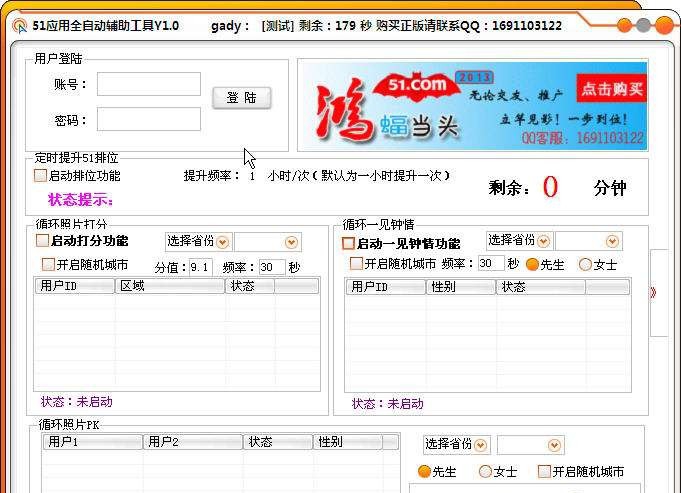Select 女士 radio in photo PK section
The height and width of the screenshot is (493, 681).
pyautogui.click(x=485, y=471)
